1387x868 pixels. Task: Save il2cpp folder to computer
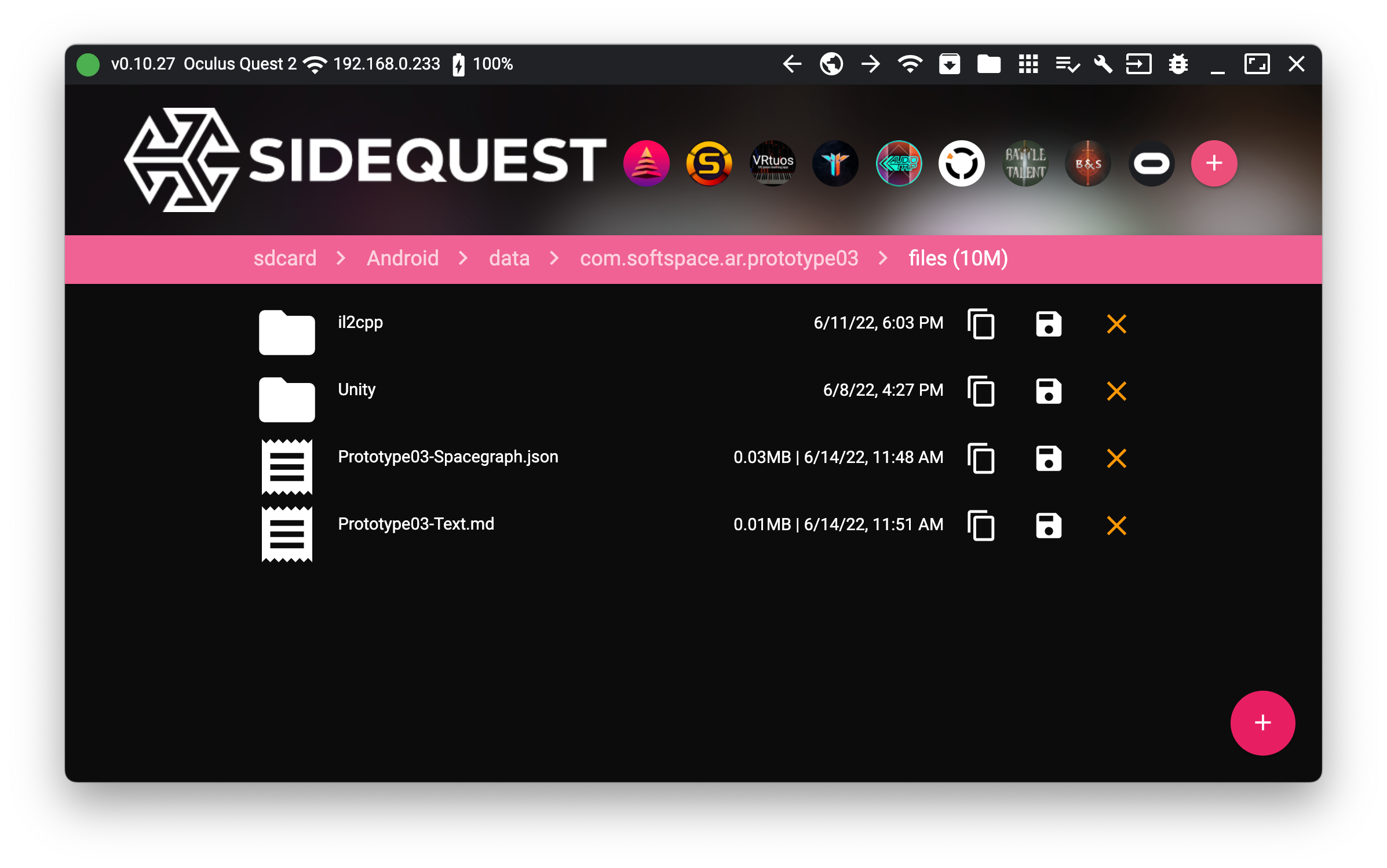tap(1049, 323)
